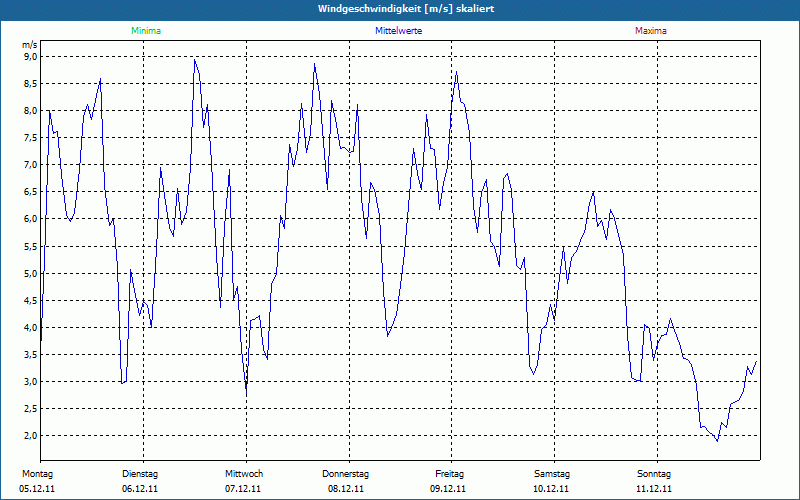Click the 5,0 y-axis value
Screen dimensions: 800x500
pos(31,273)
